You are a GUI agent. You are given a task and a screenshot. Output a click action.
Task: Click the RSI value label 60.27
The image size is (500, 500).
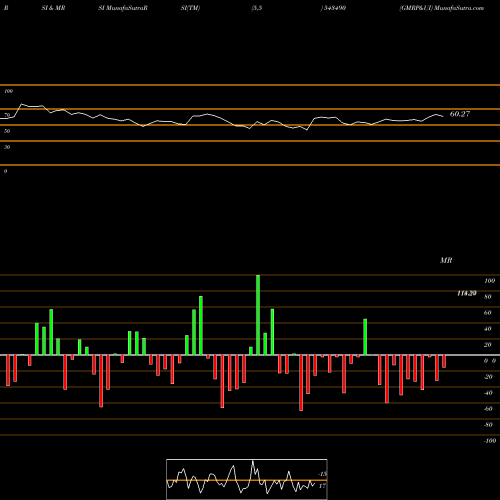[460, 114]
